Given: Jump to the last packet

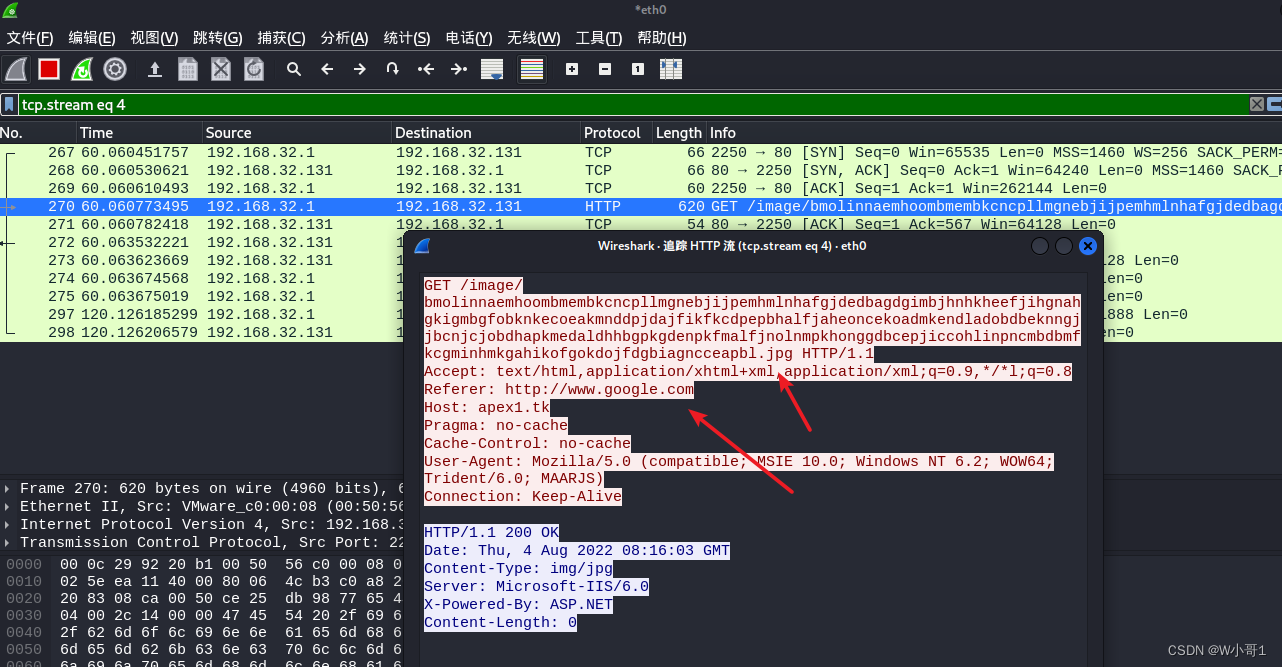Looking at the screenshot, I should [459, 69].
